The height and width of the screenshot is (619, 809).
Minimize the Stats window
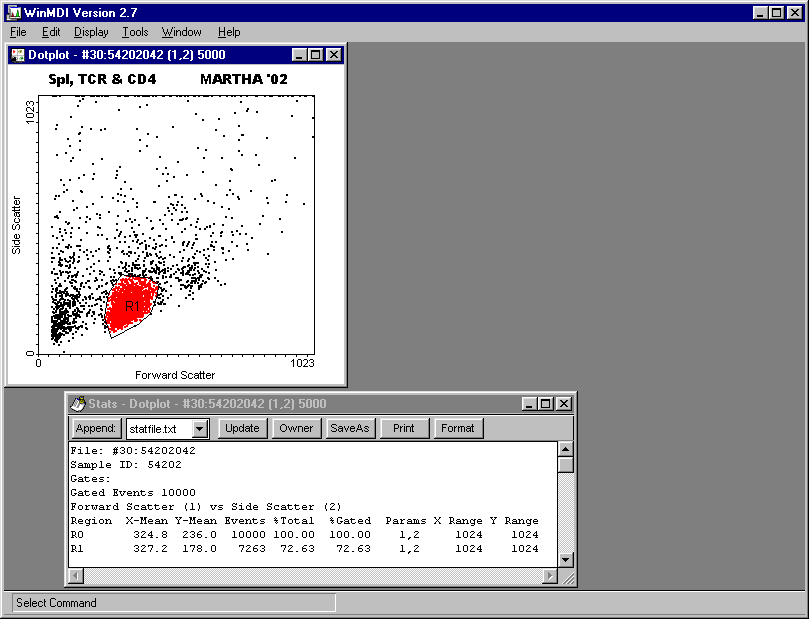coord(528,404)
